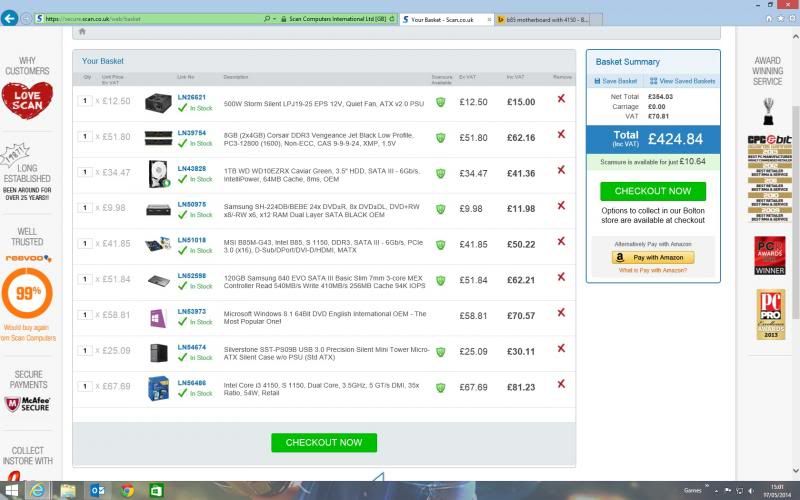Click Save Basket

(x=615, y=81)
